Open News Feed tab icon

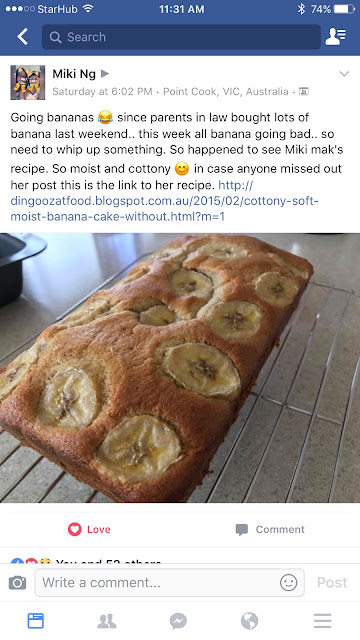36,621
